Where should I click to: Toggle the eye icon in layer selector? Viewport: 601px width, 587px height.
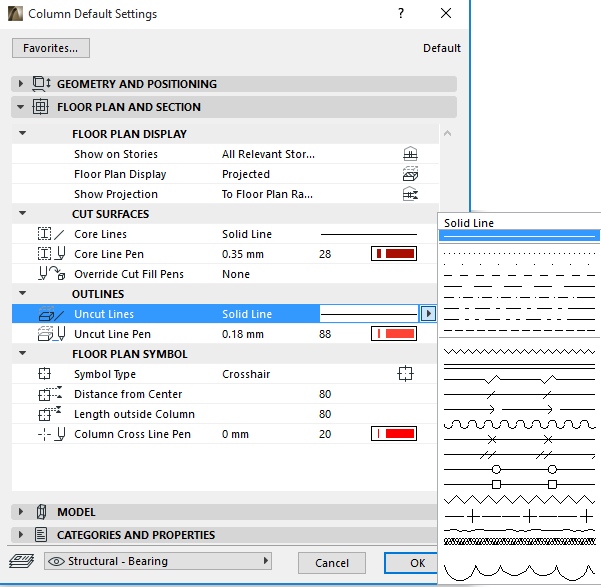57,561
